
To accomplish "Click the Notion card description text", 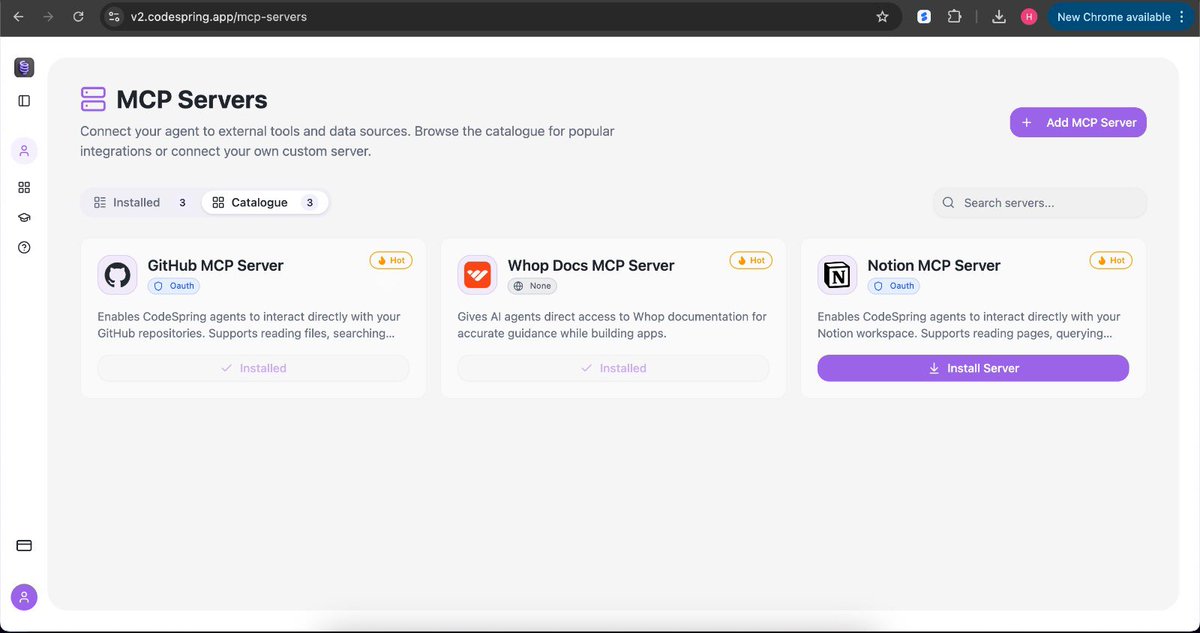I will (x=969, y=325).
